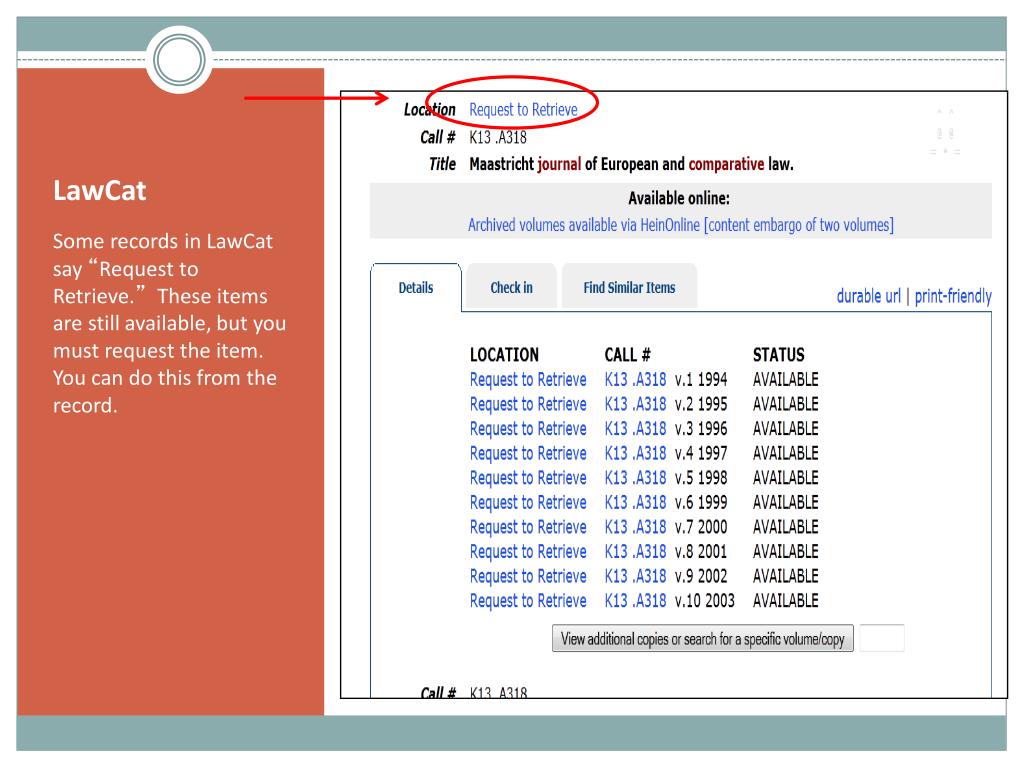Click AVAILABLE status for v.1 1994

[785, 379]
